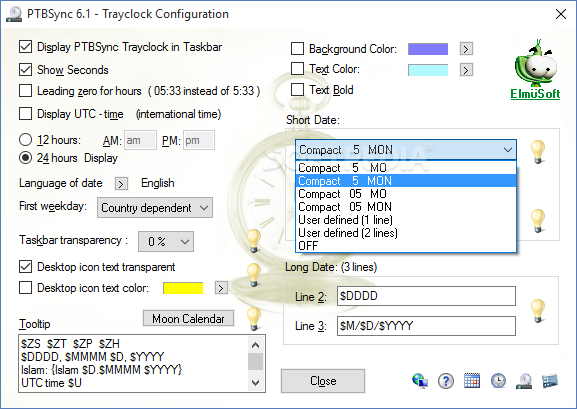This screenshot has height=409, width=577.
Task: Click the lightbulb hint beside Short Date combo
Action: point(538,152)
